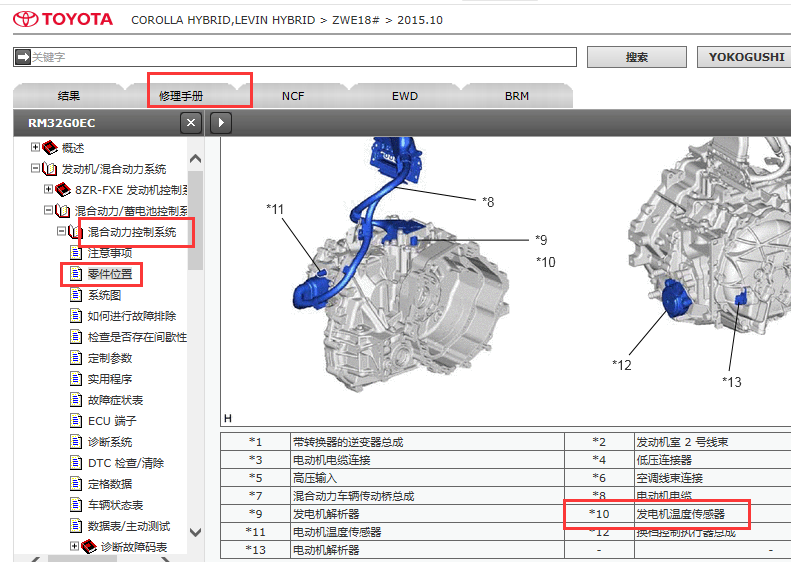The width and height of the screenshot is (791, 562).
Task: Click the page icon beside 零件位置
Action: point(76,274)
